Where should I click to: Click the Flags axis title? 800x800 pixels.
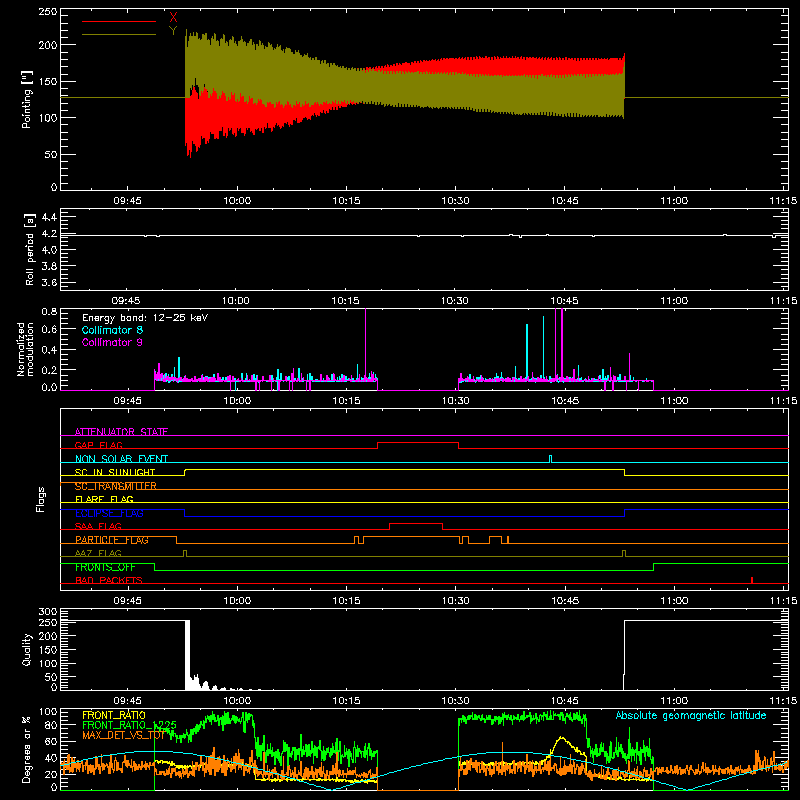40,499
